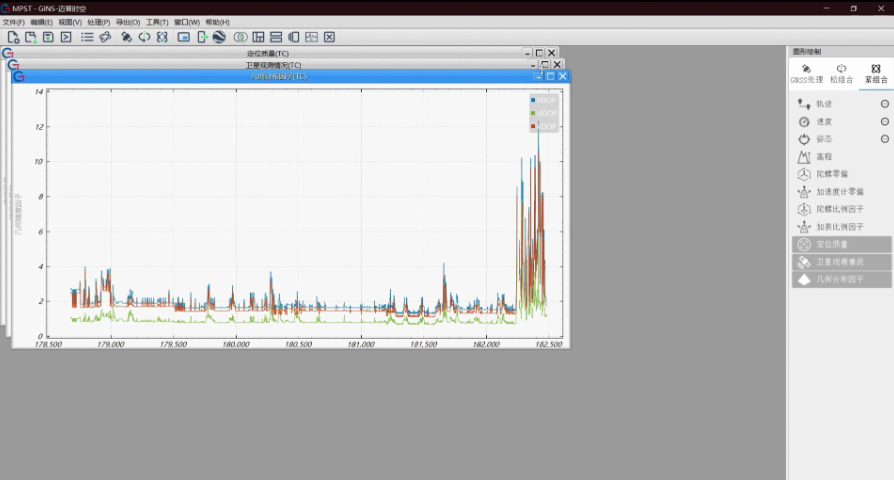
Task: Click the new project icon in toolbar
Action: (x=13, y=37)
